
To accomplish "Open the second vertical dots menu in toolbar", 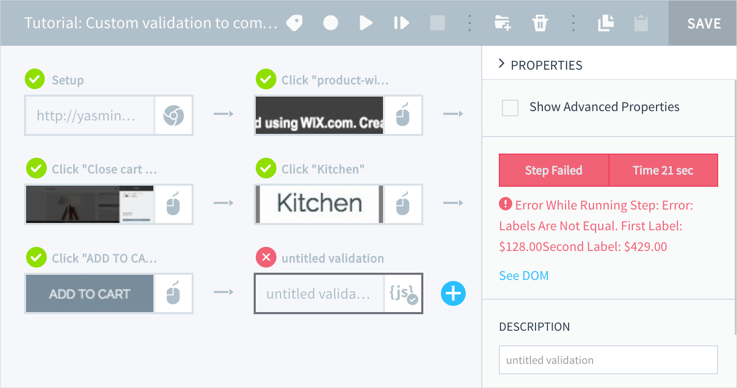I will (x=573, y=23).
